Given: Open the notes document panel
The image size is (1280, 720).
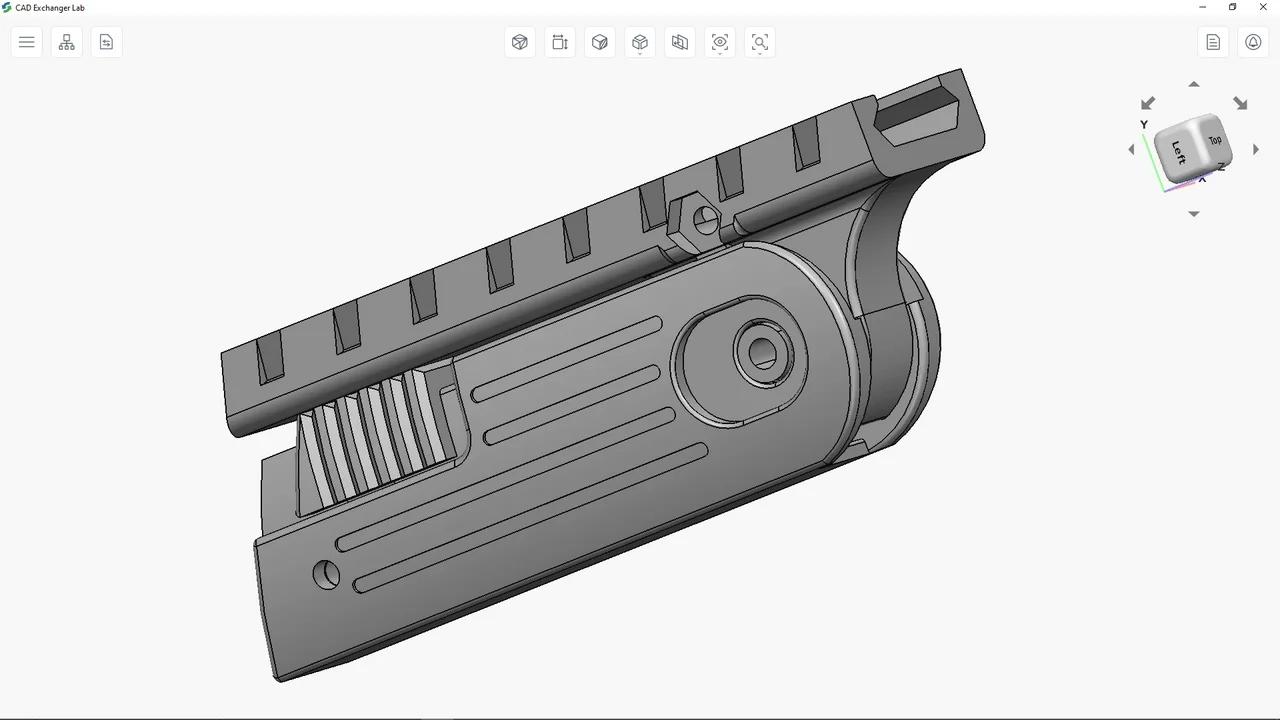Looking at the screenshot, I should 1213,42.
